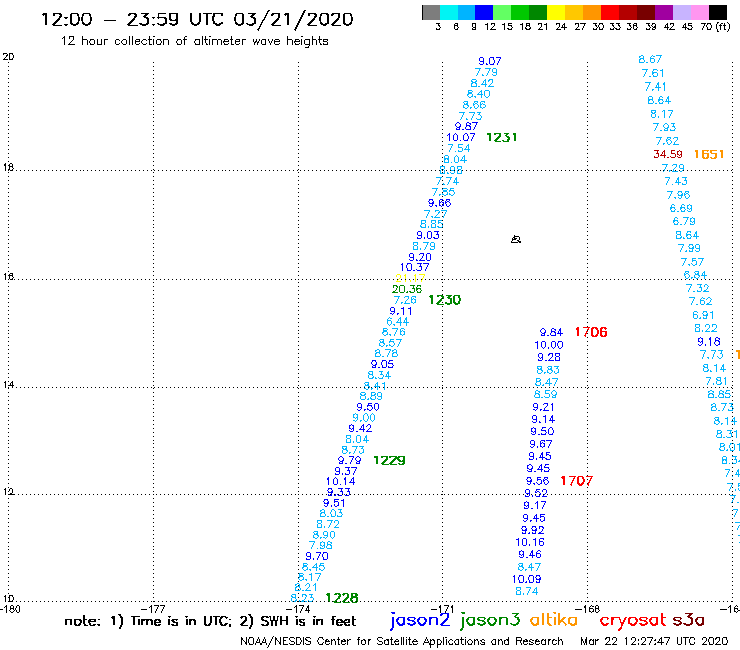Click the 'NOAA/NESDIS Center for Satellite Applications and Research' credit

402,641
